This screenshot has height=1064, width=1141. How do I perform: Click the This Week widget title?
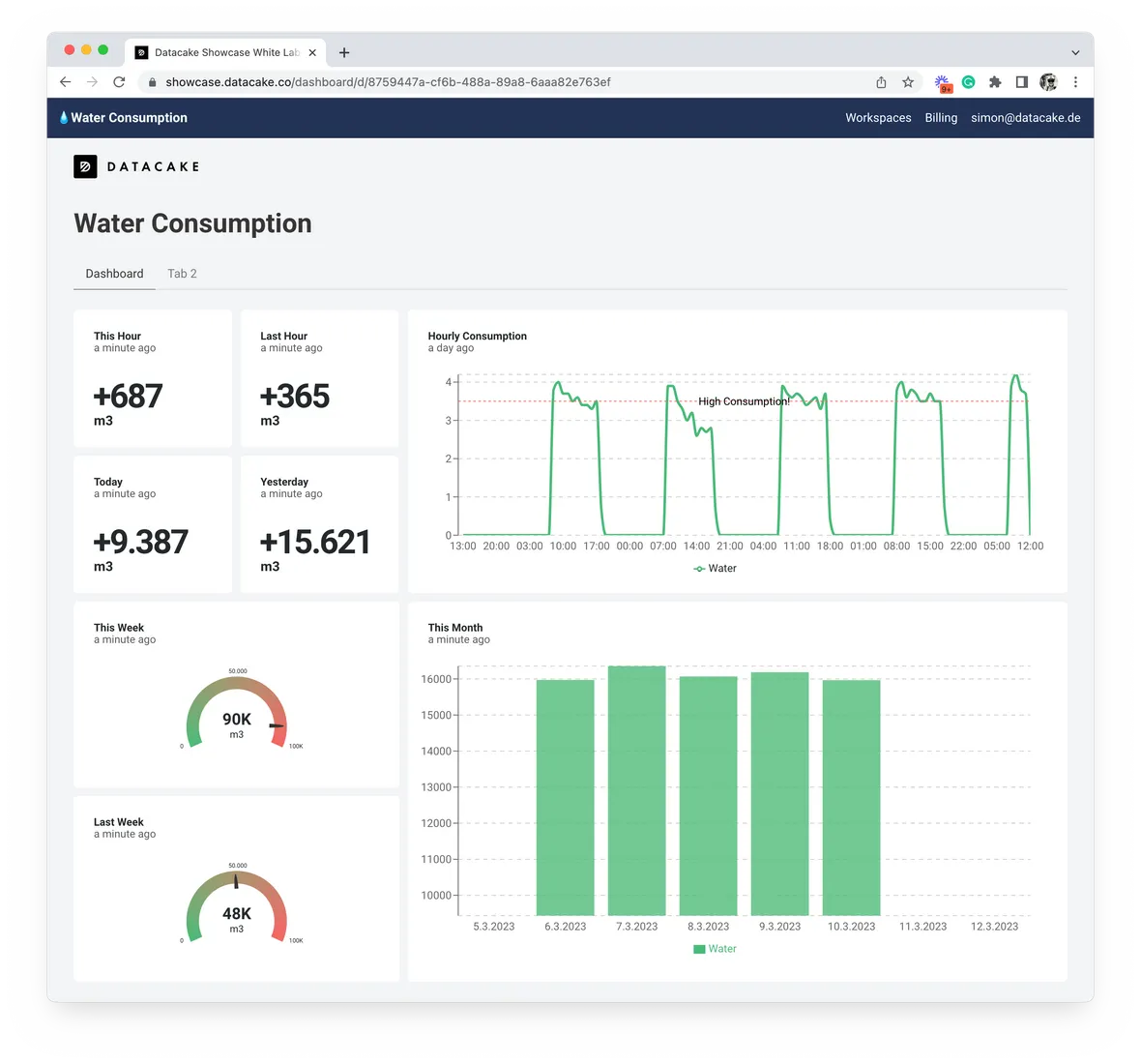pyautogui.click(x=119, y=628)
